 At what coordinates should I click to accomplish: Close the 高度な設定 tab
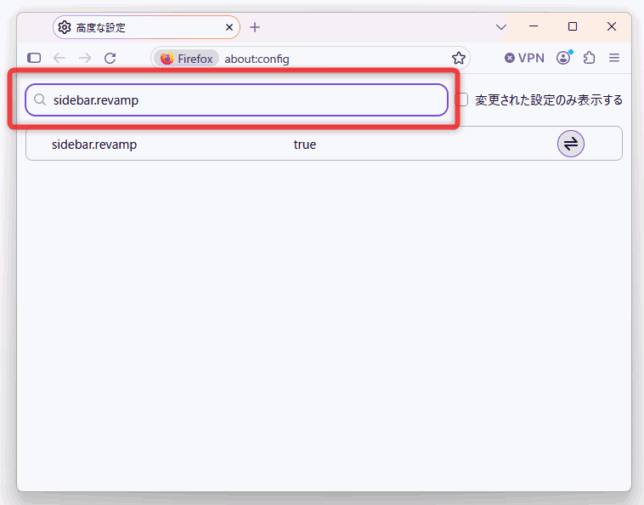tap(229, 28)
